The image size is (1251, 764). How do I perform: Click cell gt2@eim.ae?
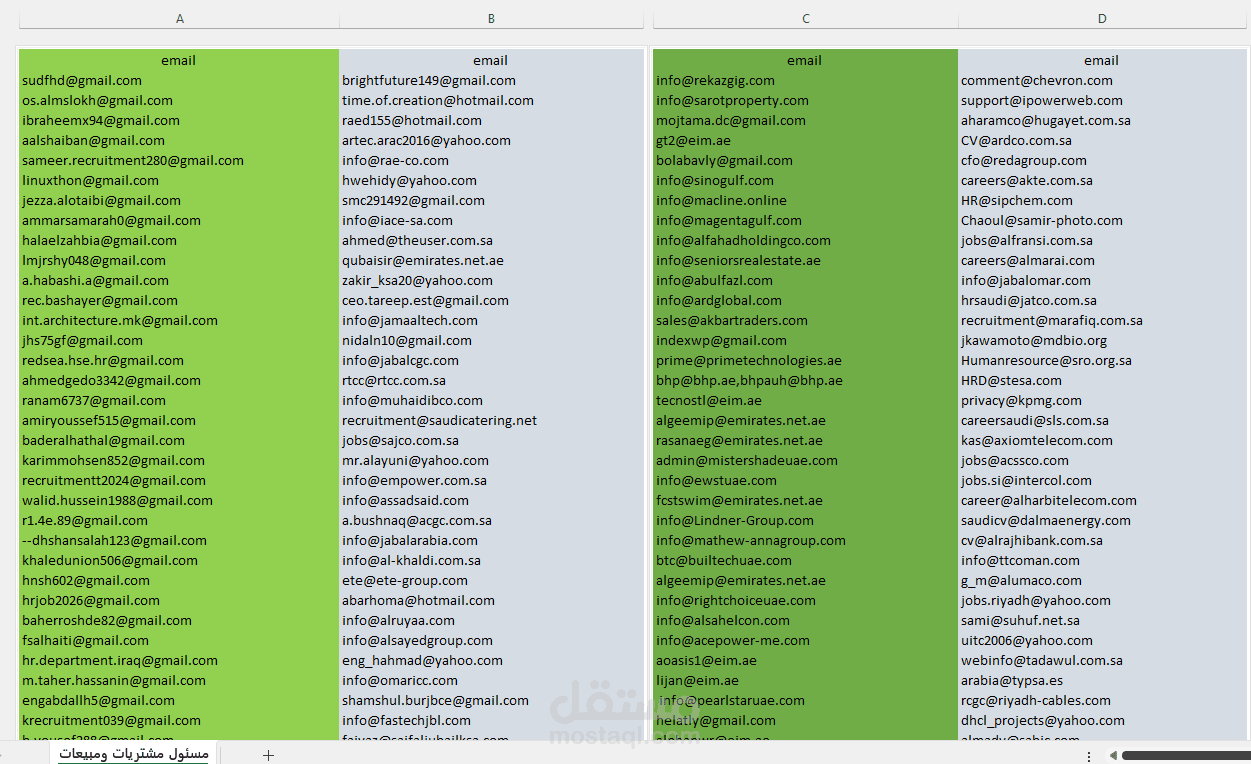coord(805,140)
